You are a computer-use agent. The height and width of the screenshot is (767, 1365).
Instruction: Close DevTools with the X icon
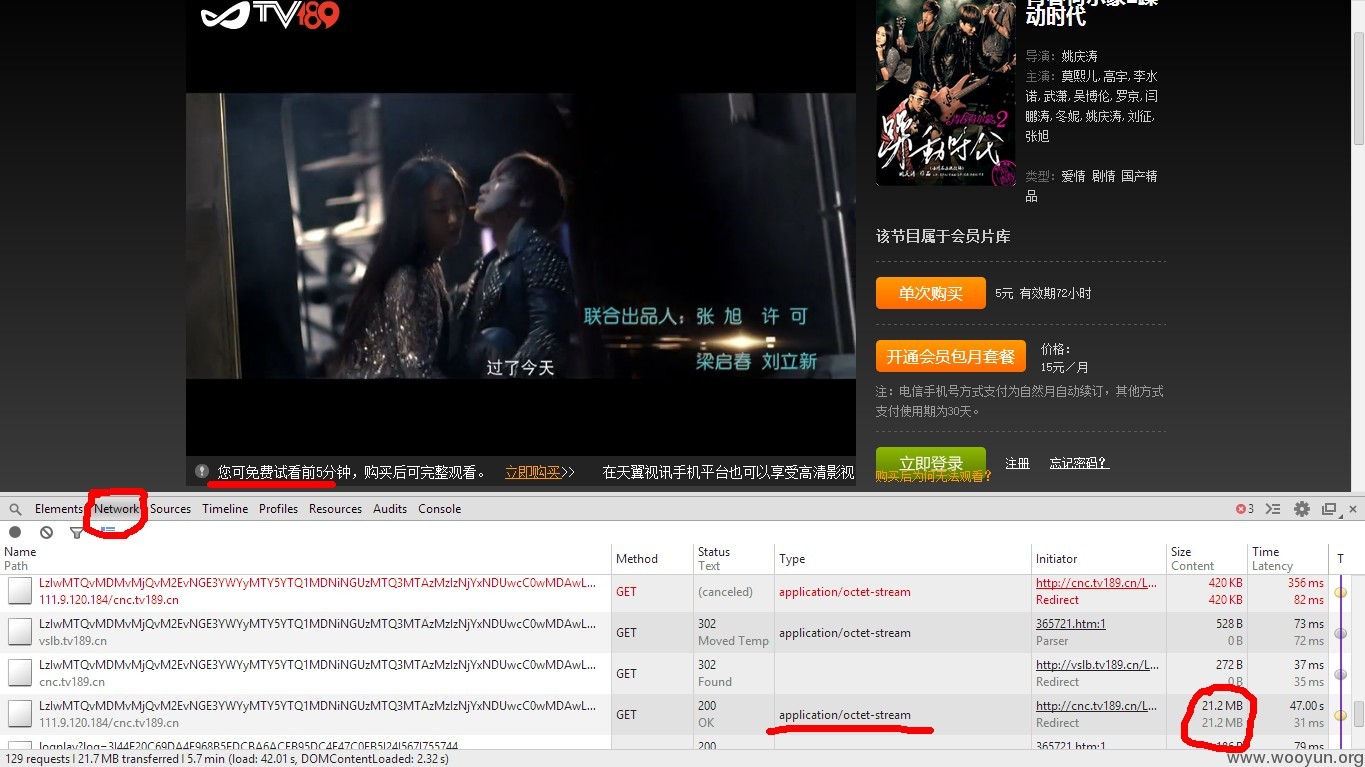click(x=1352, y=509)
